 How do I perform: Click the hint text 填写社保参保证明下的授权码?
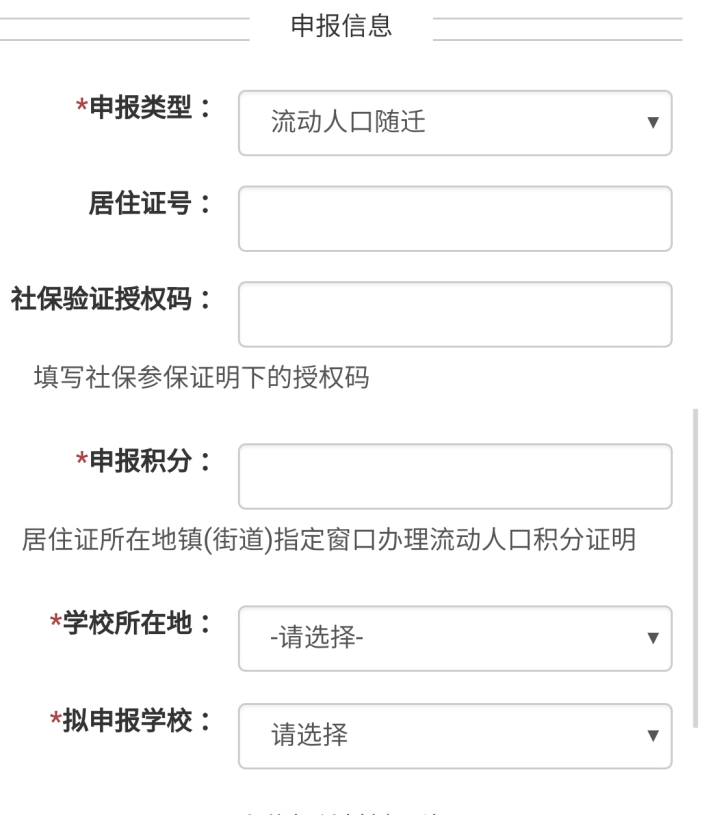pyautogui.click(x=202, y=377)
